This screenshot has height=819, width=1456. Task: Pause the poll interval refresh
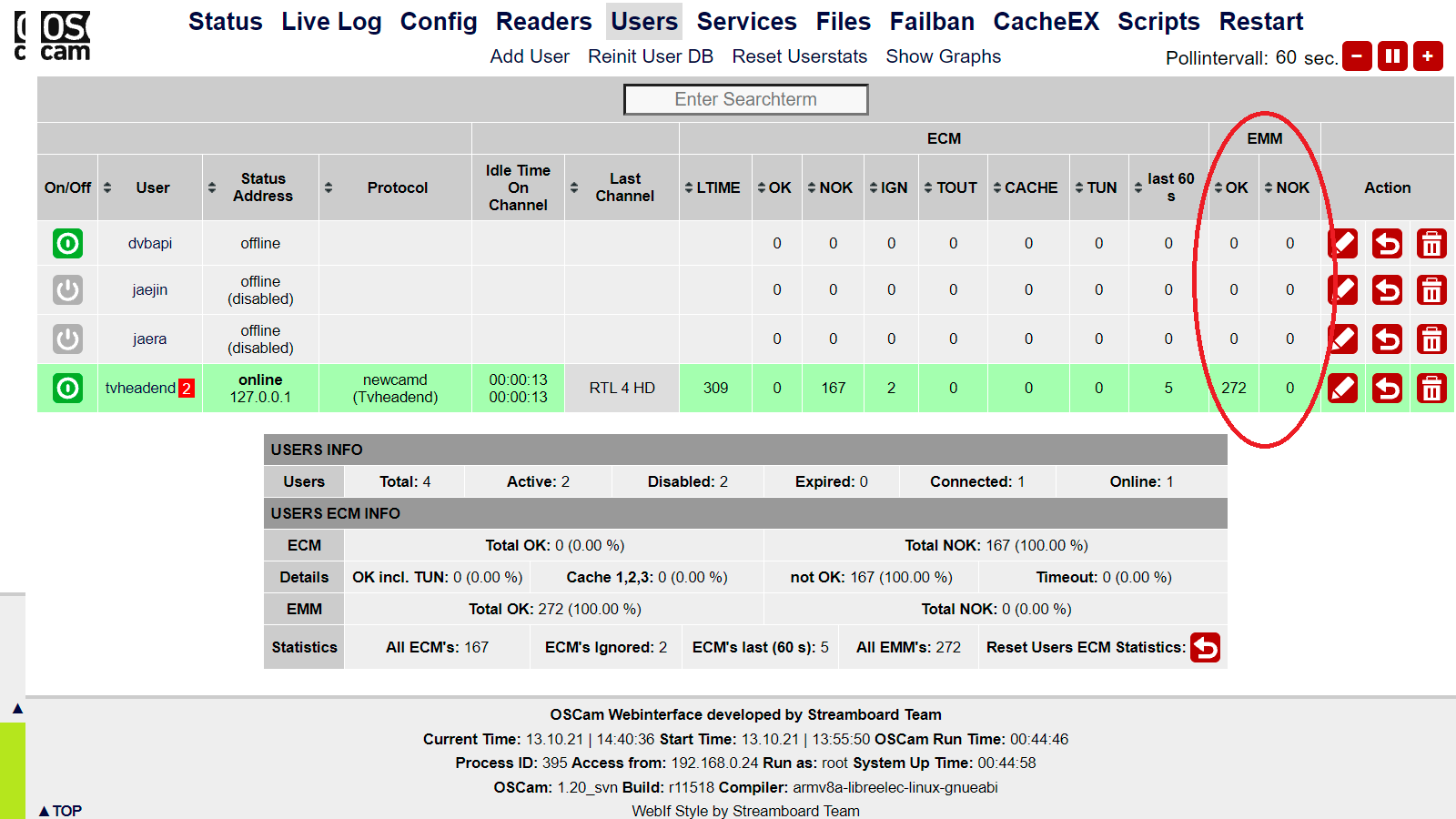pyautogui.click(x=1392, y=56)
